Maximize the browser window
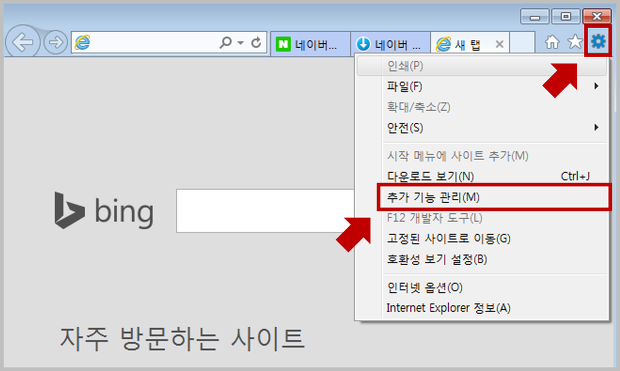The width and height of the screenshot is (620, 371). coord(566,17)
